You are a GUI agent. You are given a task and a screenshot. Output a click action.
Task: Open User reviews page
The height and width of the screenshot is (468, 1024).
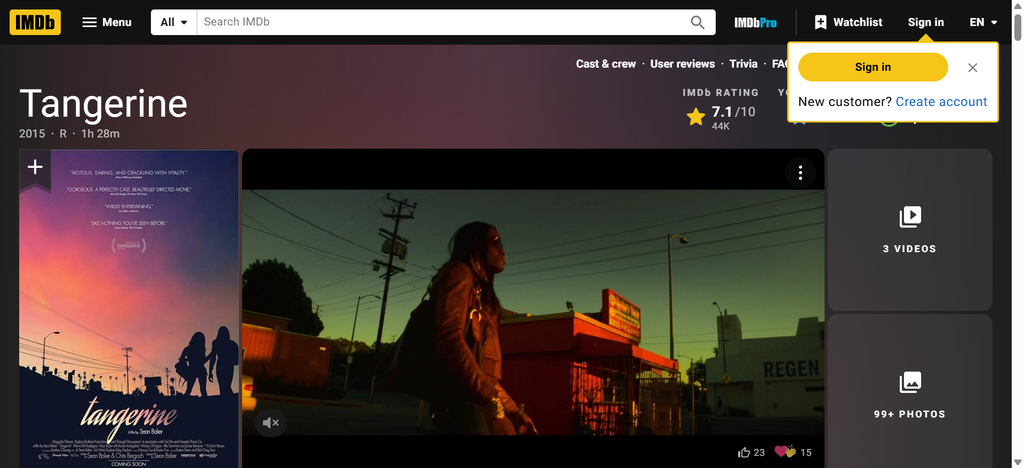click(x=682, y=64)
